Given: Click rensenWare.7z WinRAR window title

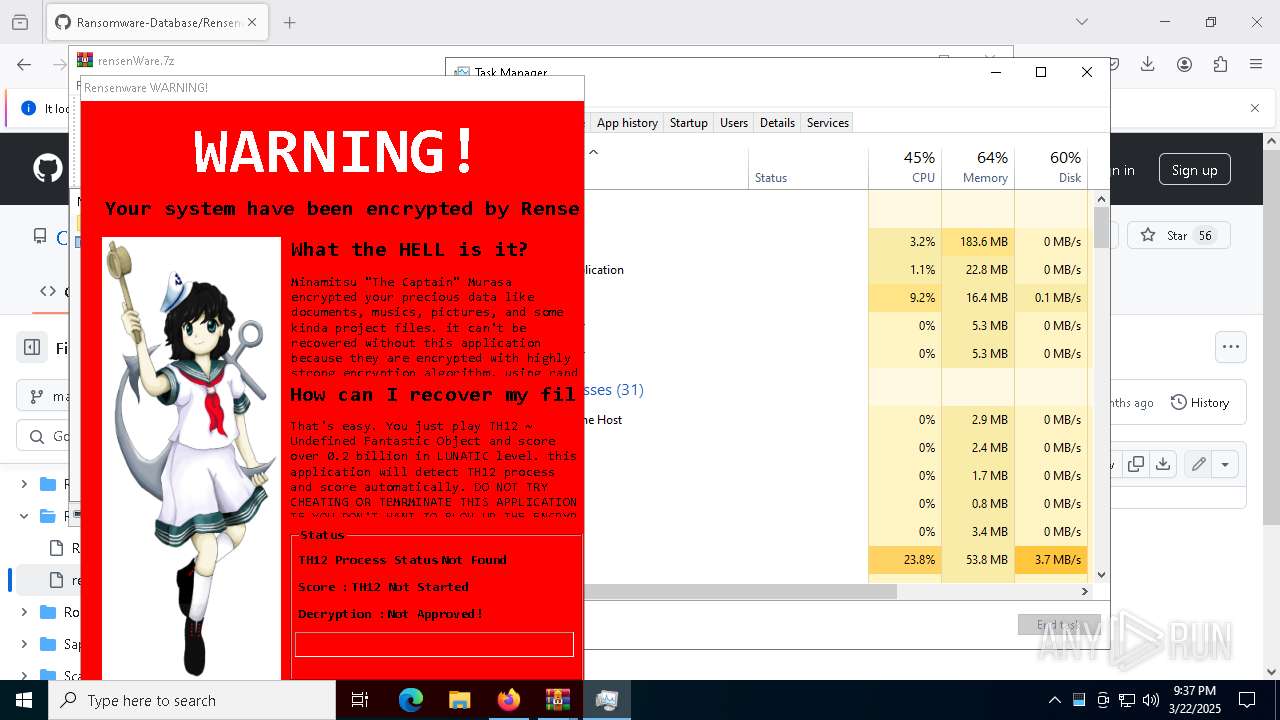Looking at the screenshot, I should [136, 60].
